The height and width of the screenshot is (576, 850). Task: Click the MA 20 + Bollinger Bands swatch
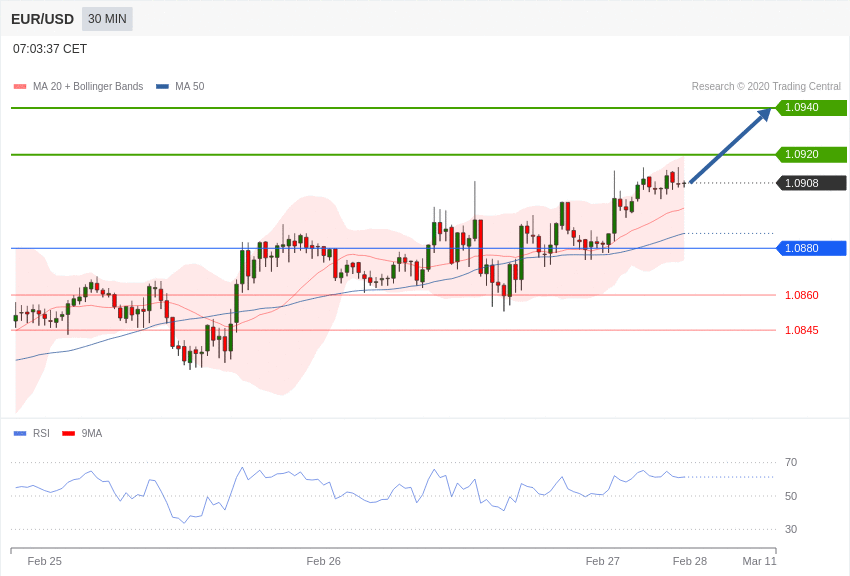click(20, 87)
